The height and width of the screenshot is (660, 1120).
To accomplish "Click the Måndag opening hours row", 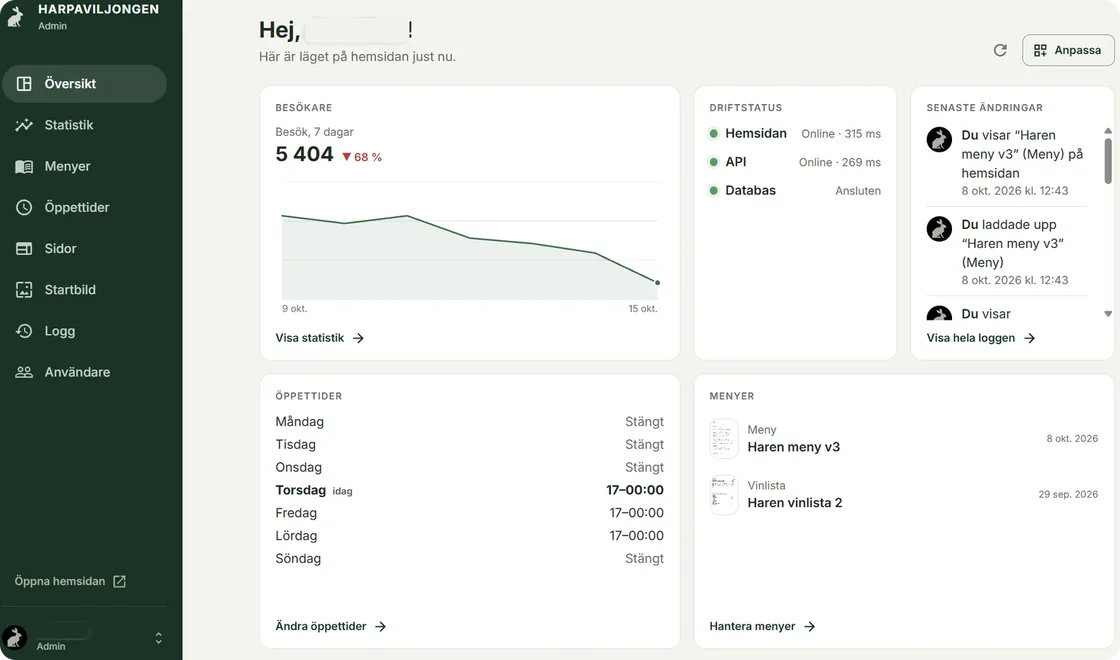I will (x=469, y=421).
